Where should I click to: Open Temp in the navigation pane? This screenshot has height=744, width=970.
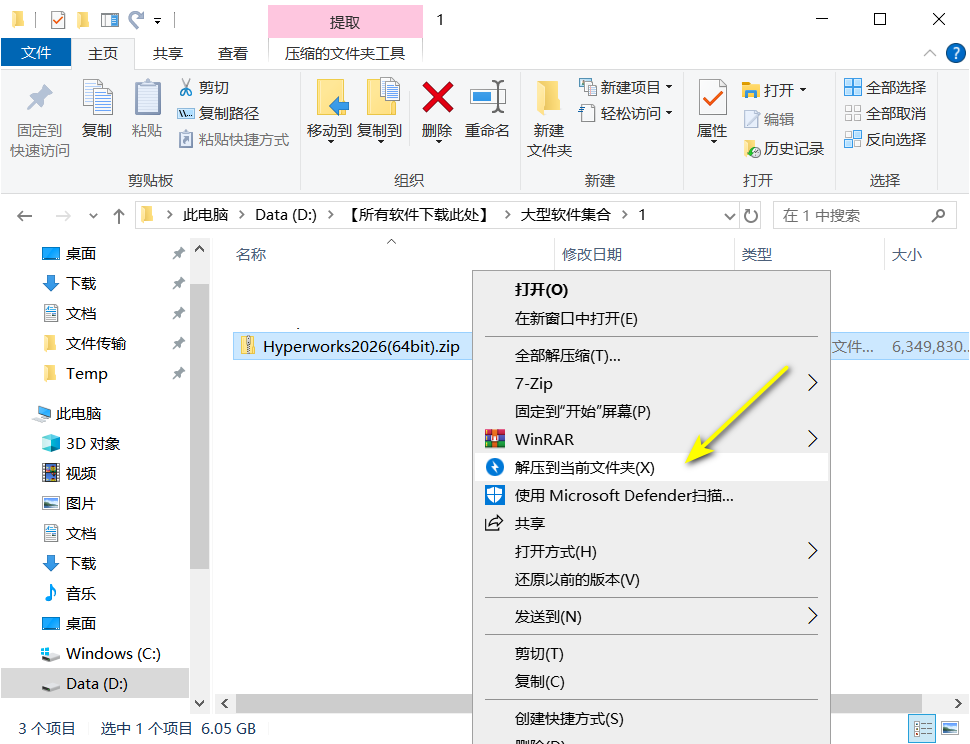click(x=87, y=374)
